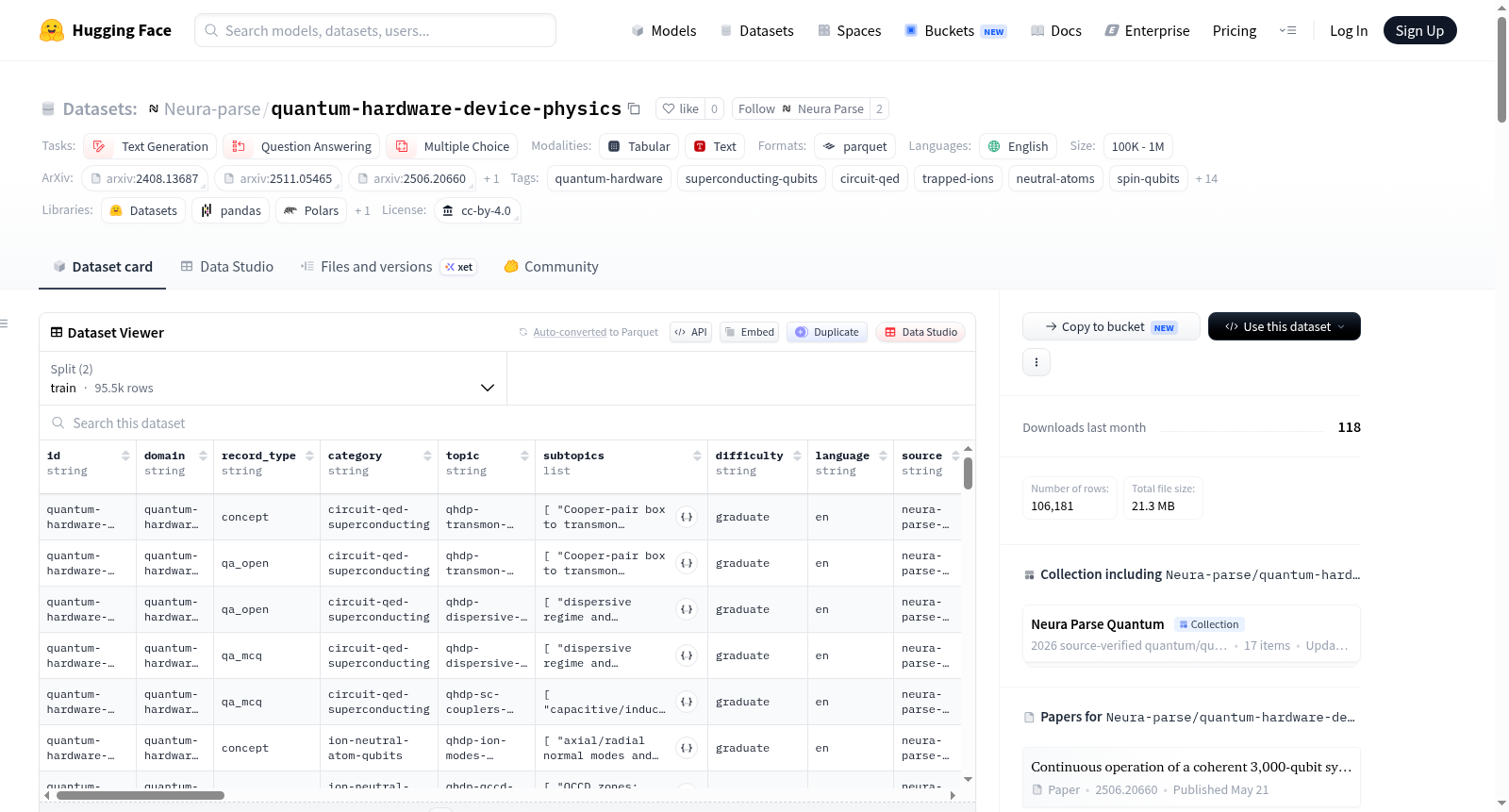This screenshot has width=1509, height=812.
Task: Open the Multiple Choice task tag
Action: pos(452,146)
